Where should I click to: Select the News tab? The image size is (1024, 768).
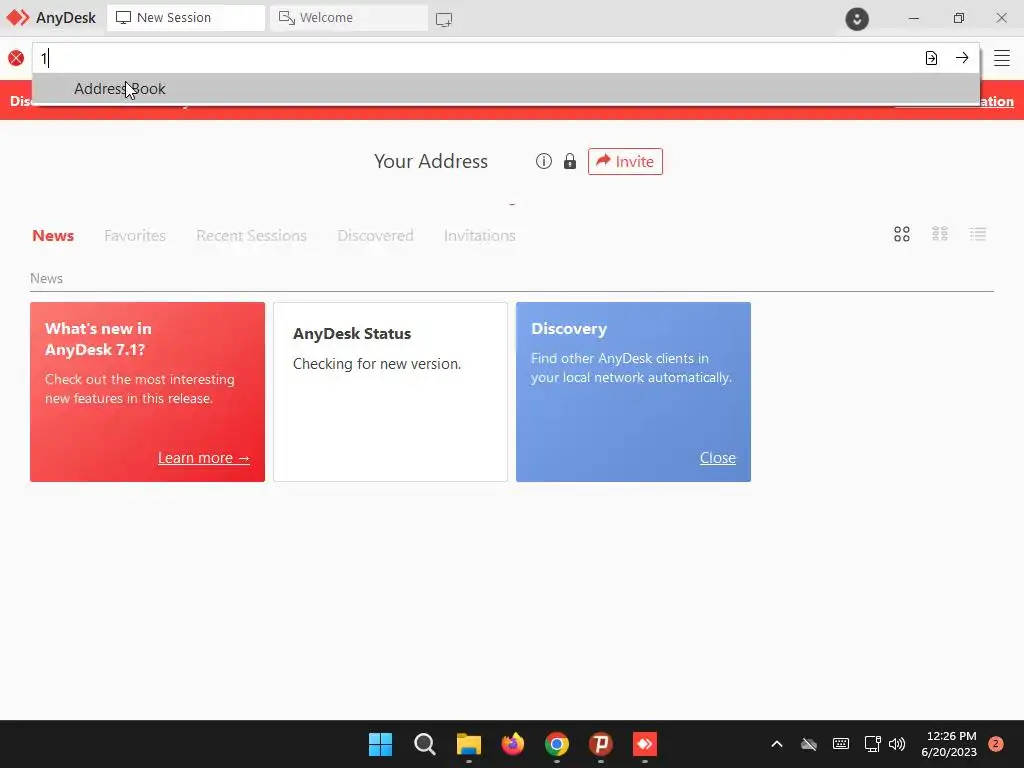click(x=53, y=236)
